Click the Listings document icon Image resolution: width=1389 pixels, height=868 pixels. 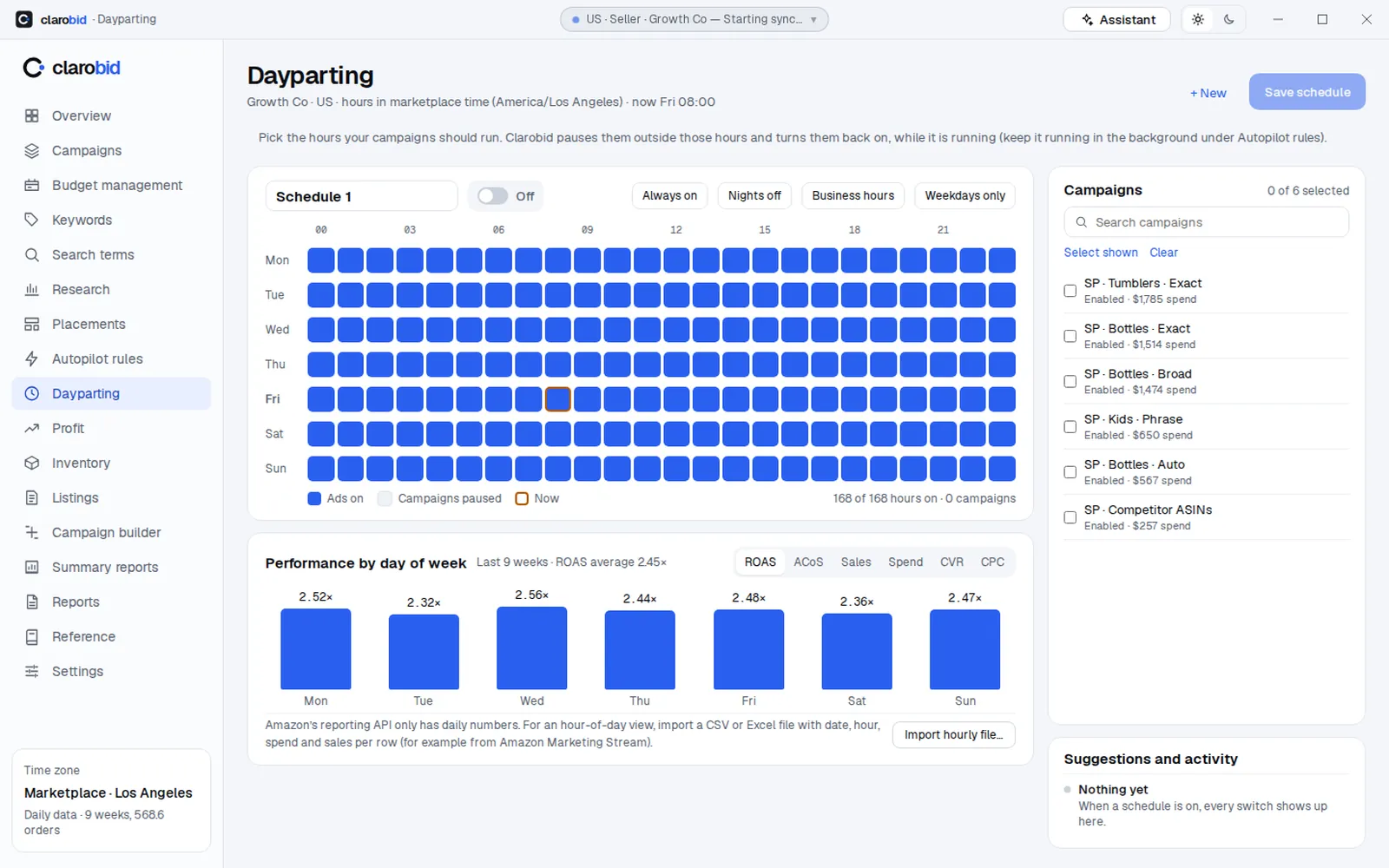coord(32,497)
